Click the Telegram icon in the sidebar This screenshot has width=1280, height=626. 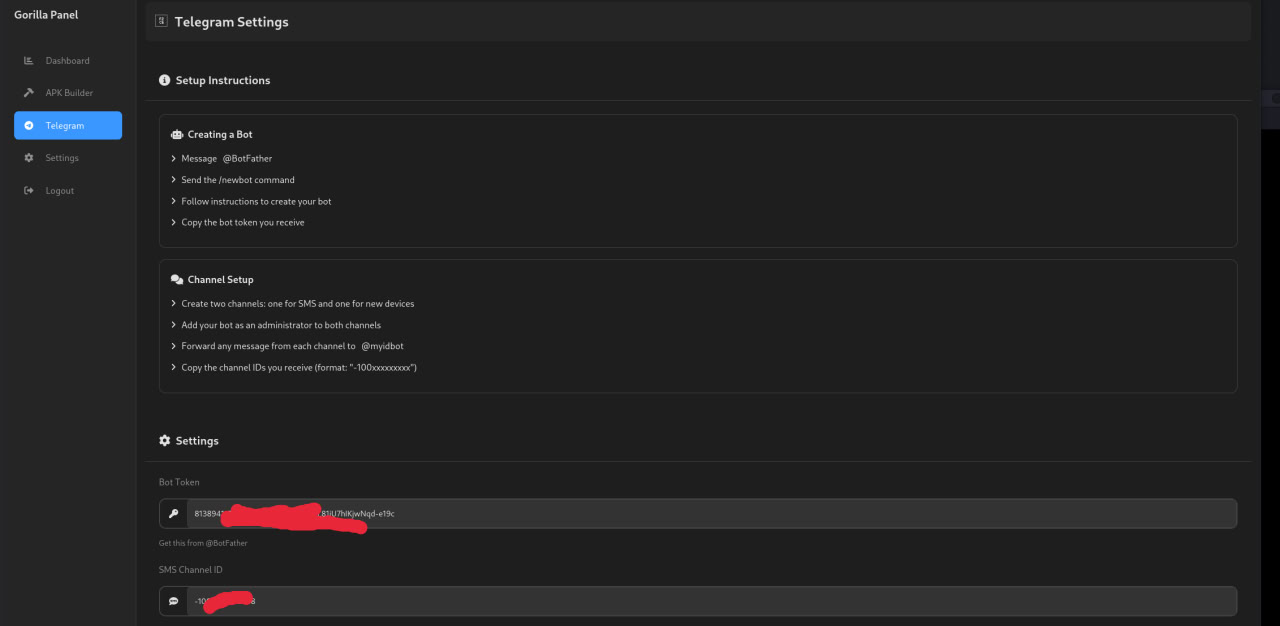(x=29, y=126)
